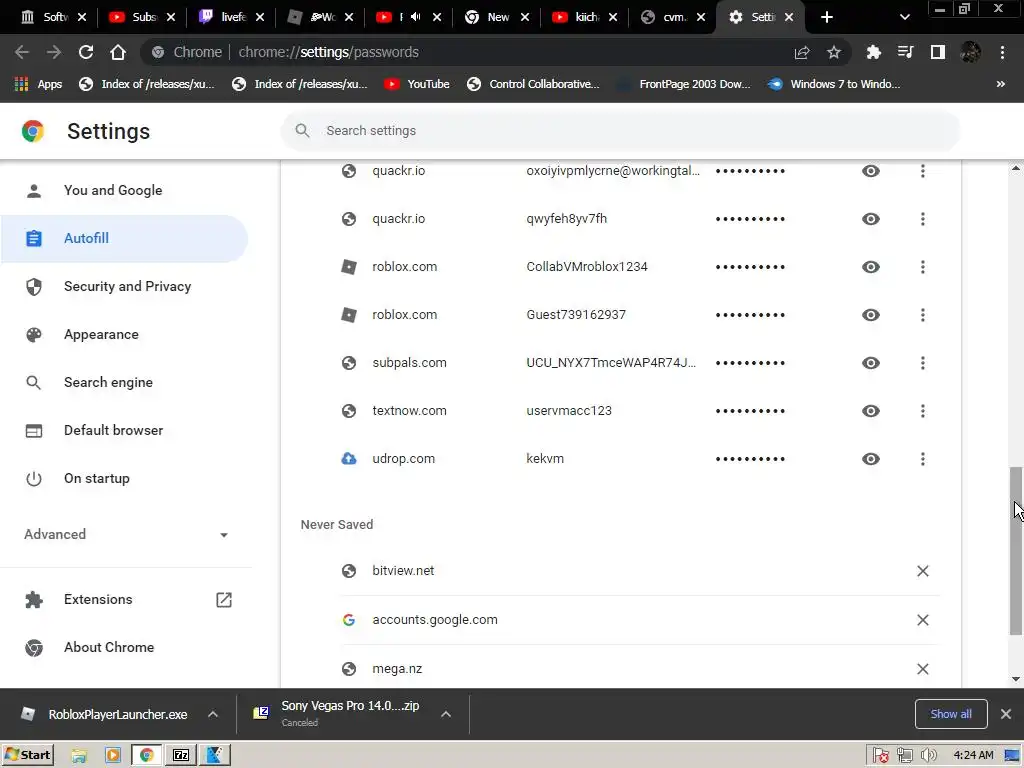This screenshot has height=768, width=1024.
Task: Open 7-Zip from the taskbar
Action: 181,755
